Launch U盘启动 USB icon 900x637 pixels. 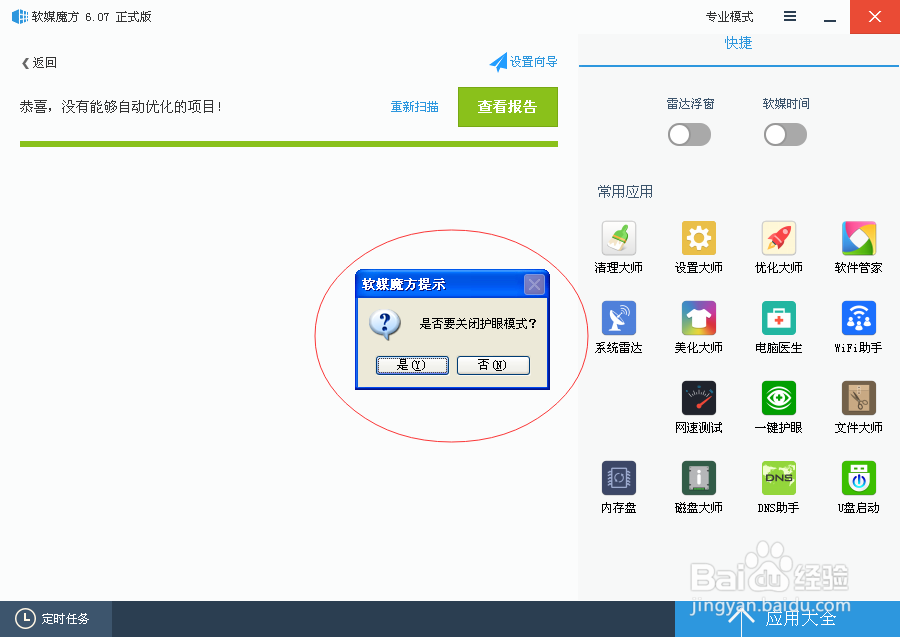point(859,477)
